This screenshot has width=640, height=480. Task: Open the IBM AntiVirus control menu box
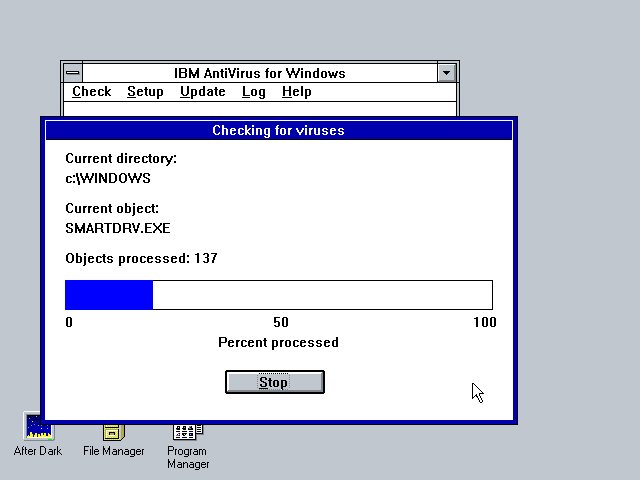click(73, 73)
